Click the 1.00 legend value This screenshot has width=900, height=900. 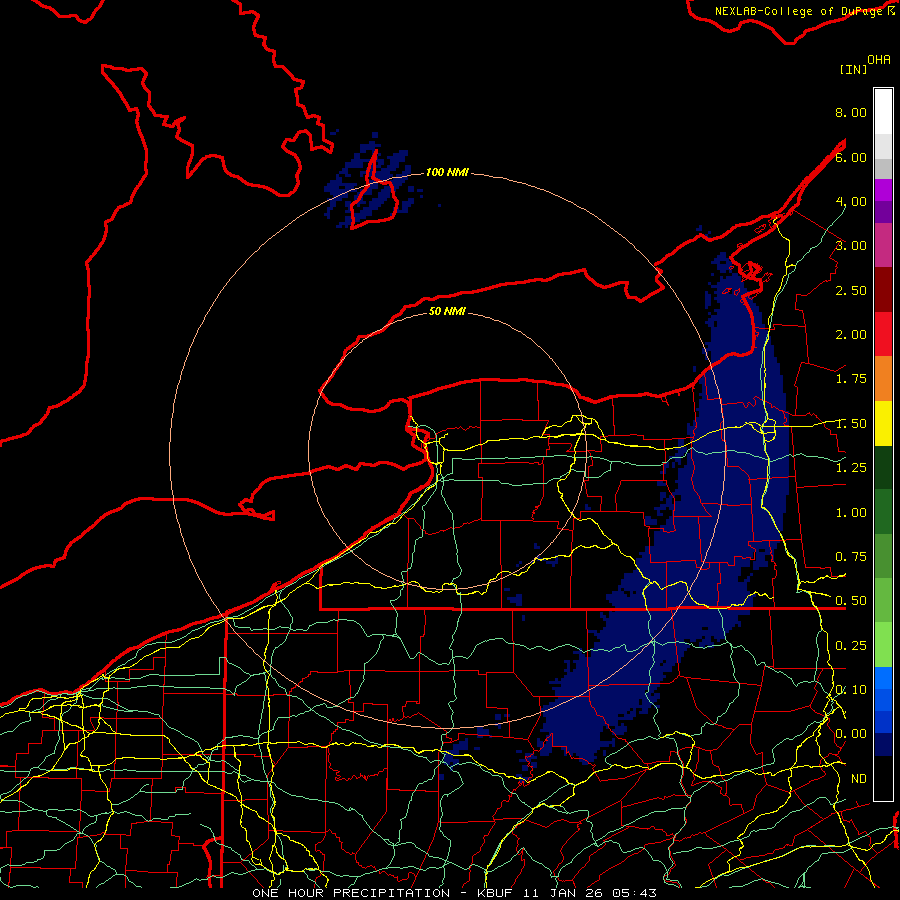(x=851, y=513)
